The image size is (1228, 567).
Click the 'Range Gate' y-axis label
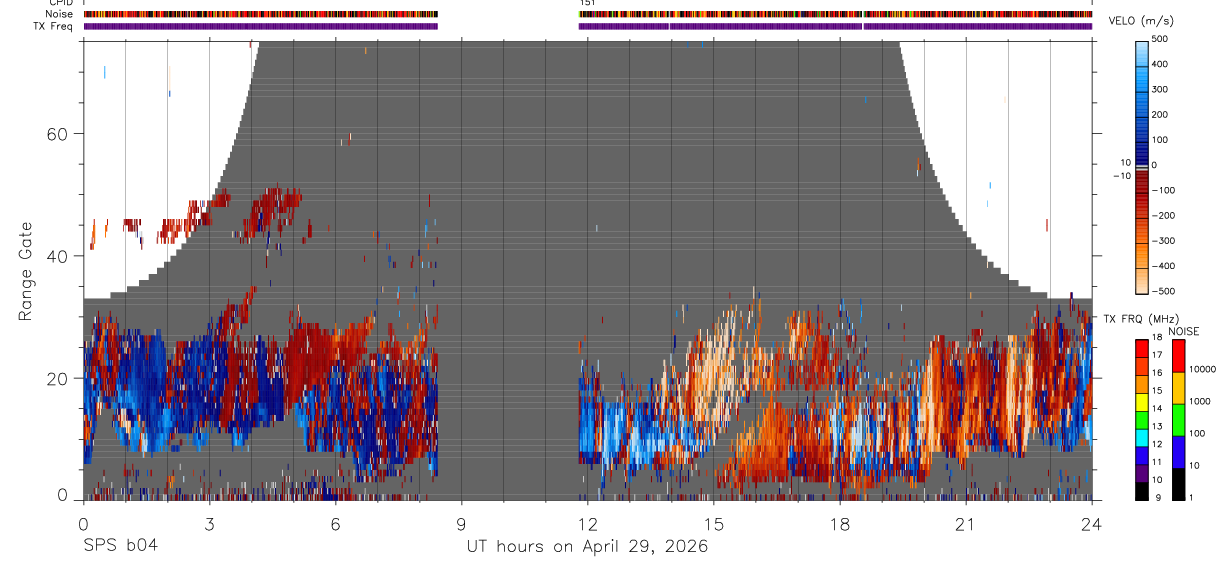(x=26, y=271)
